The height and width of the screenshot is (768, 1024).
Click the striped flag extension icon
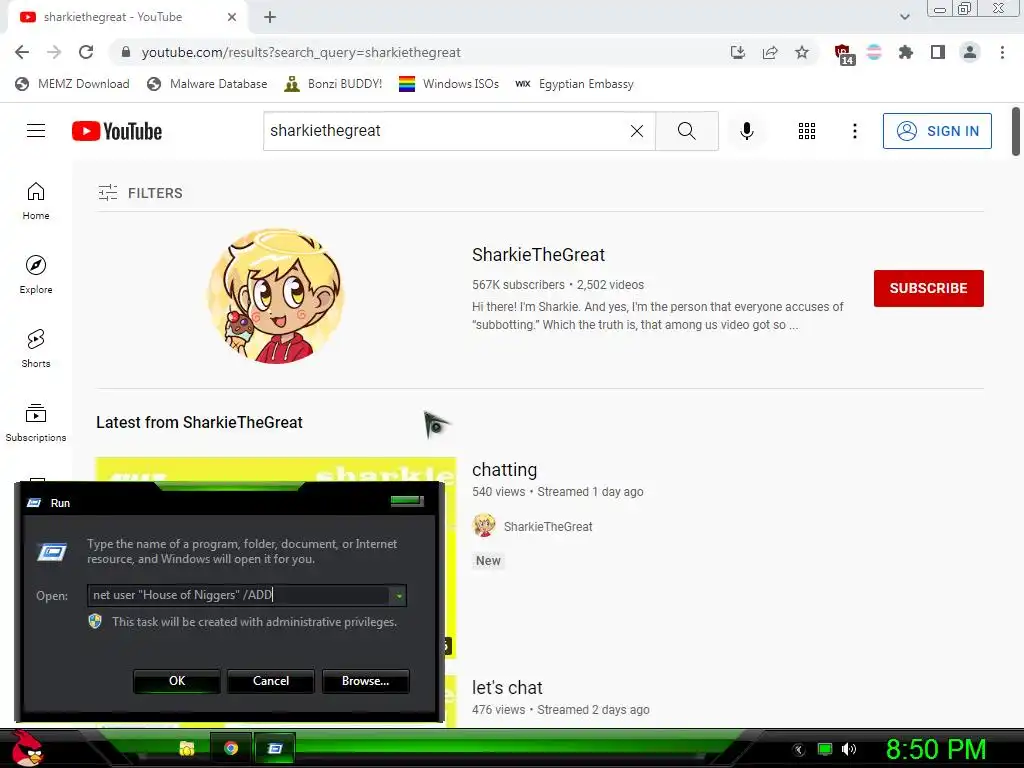click(x=874, y=52)
